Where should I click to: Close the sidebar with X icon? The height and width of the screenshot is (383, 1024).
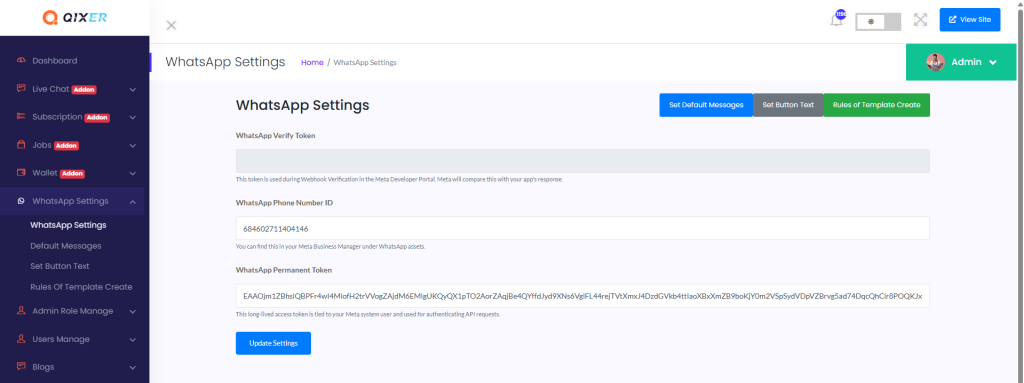pyautogui.click(x=171, y=25)
